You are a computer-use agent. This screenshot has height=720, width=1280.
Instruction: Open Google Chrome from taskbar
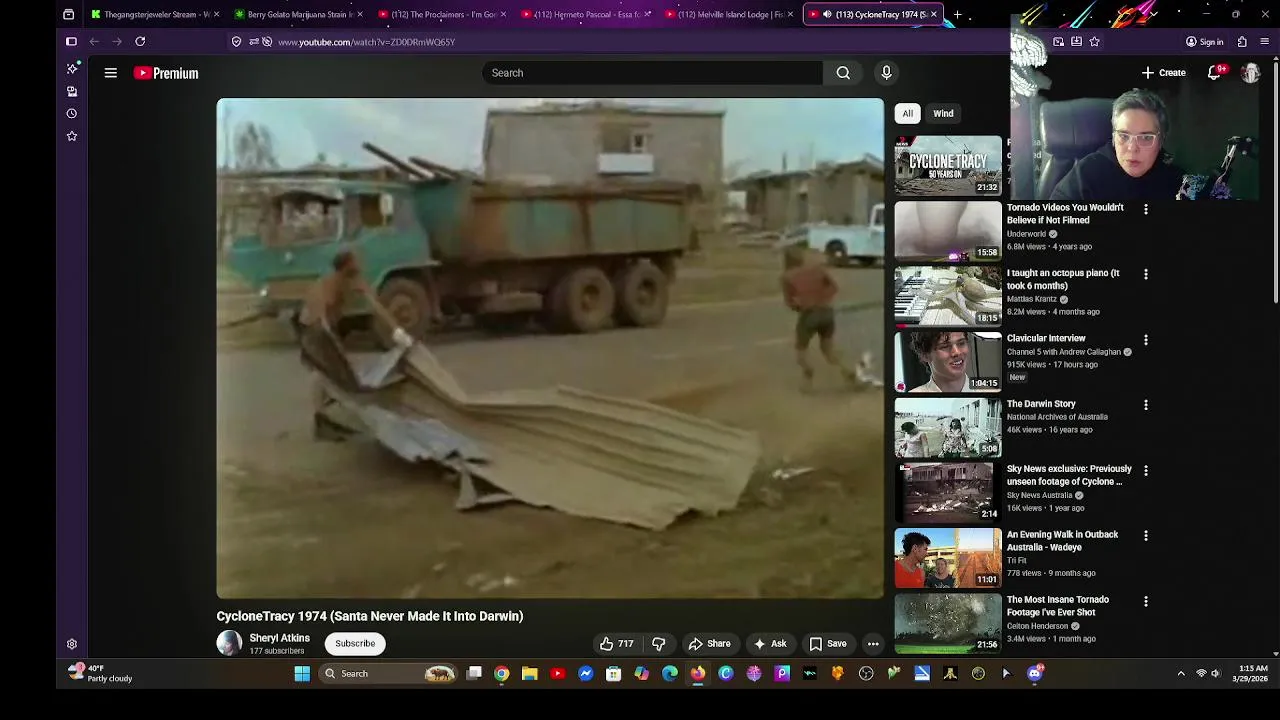point(502,673)
